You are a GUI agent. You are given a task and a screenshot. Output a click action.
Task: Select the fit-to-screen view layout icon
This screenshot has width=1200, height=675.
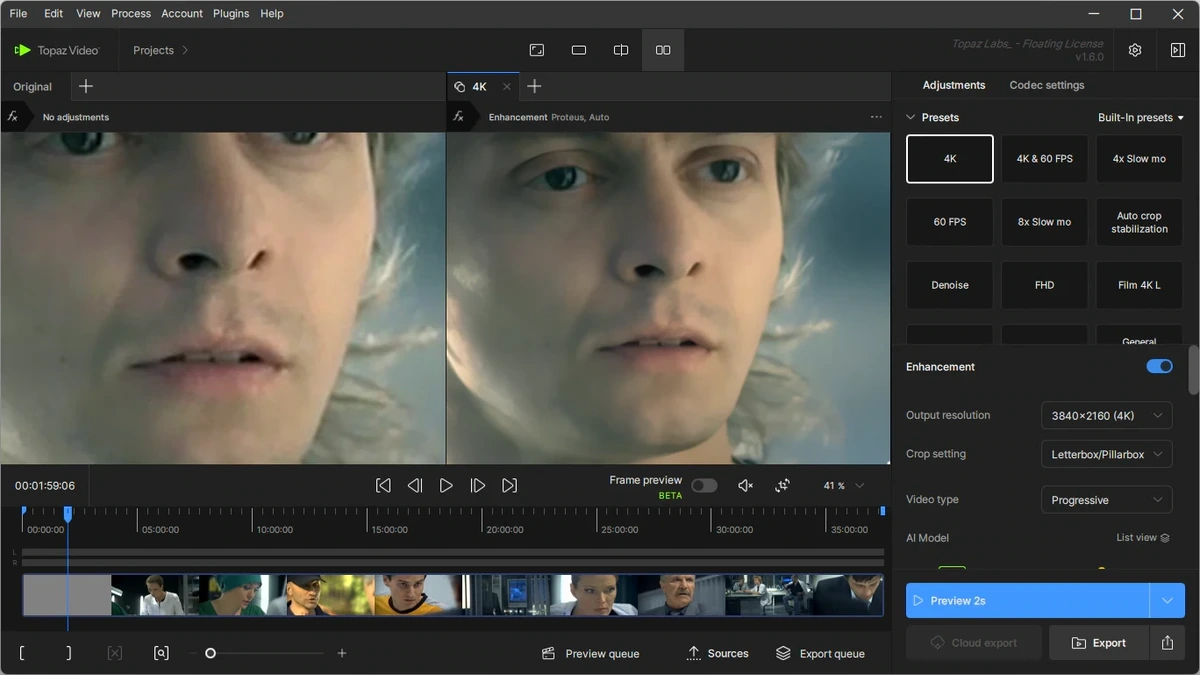point(537,50)
